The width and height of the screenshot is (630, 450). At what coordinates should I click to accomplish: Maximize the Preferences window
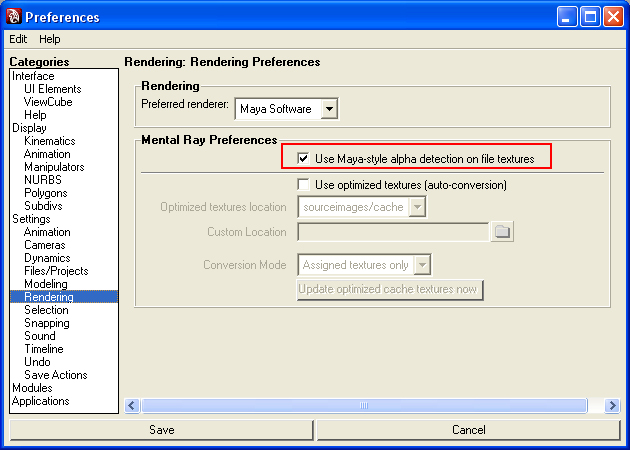coord(591,16)
